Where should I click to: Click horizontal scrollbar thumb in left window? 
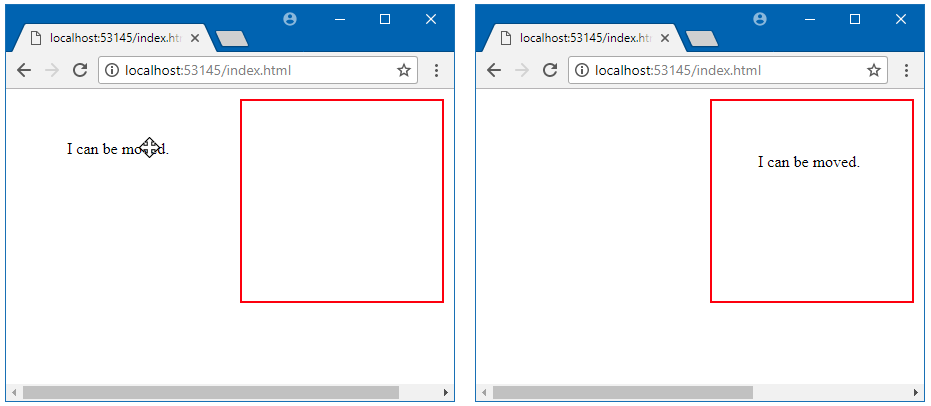[x=211, y=392]
